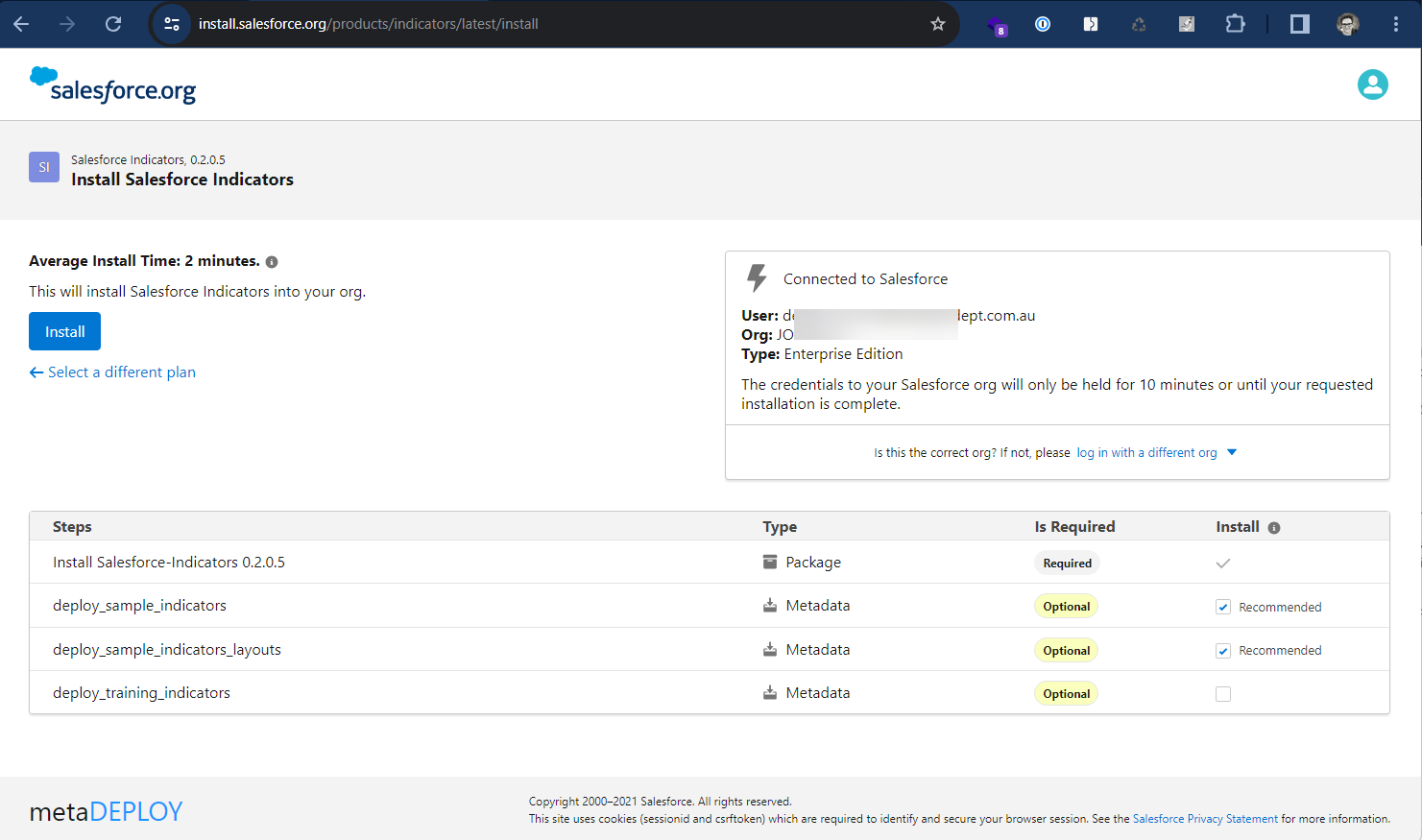
Task: Click the Is Required column header
Action: (1074, 527)
